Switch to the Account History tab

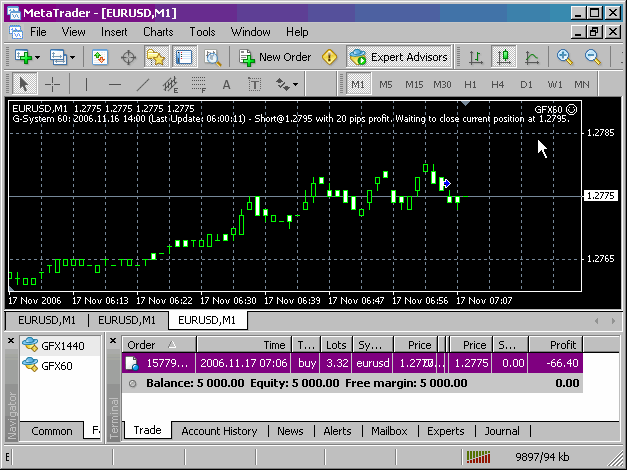coord(219,431)
